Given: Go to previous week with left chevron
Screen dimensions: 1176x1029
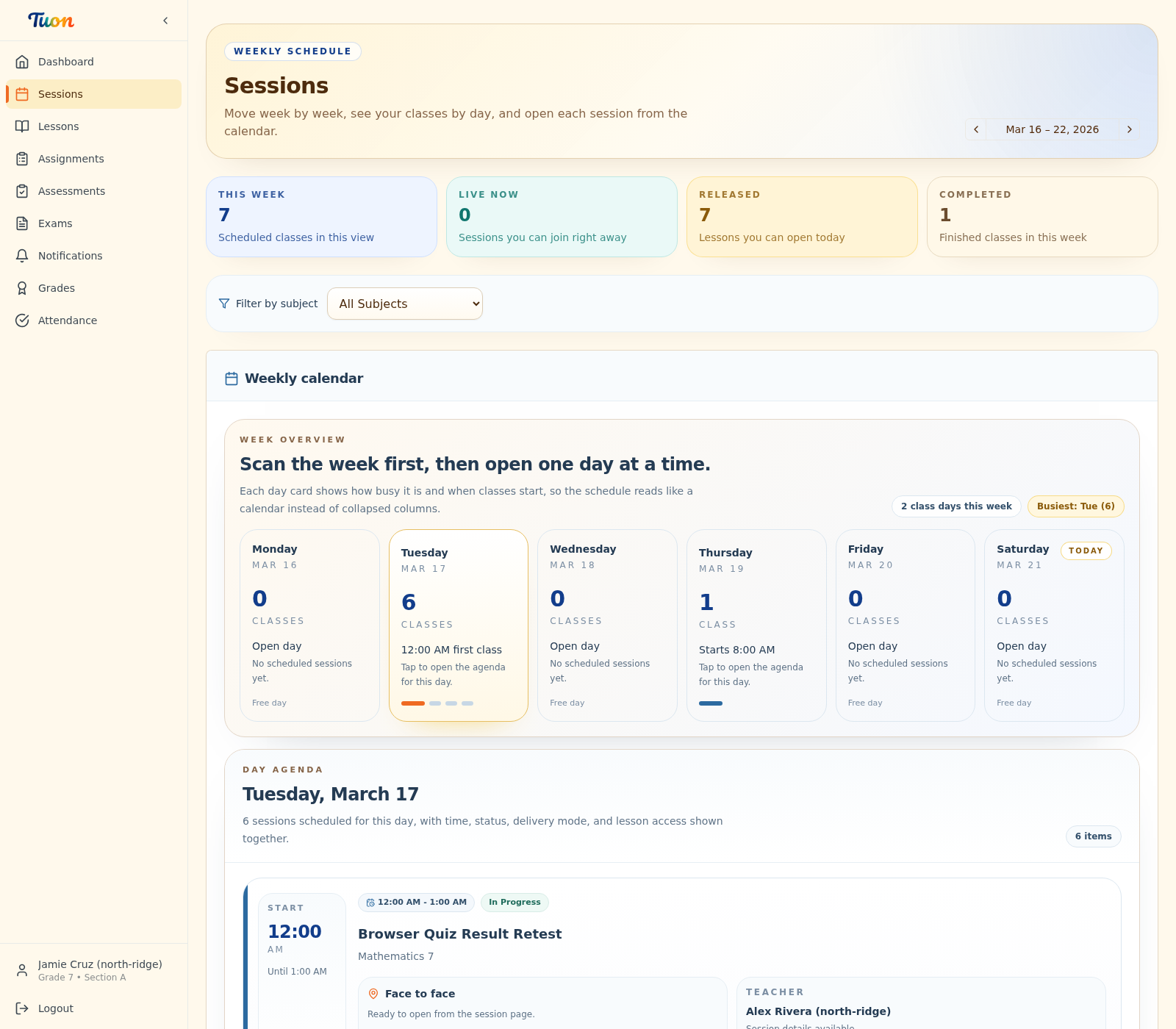Looking at the screenshot, I should click(975, 129).
